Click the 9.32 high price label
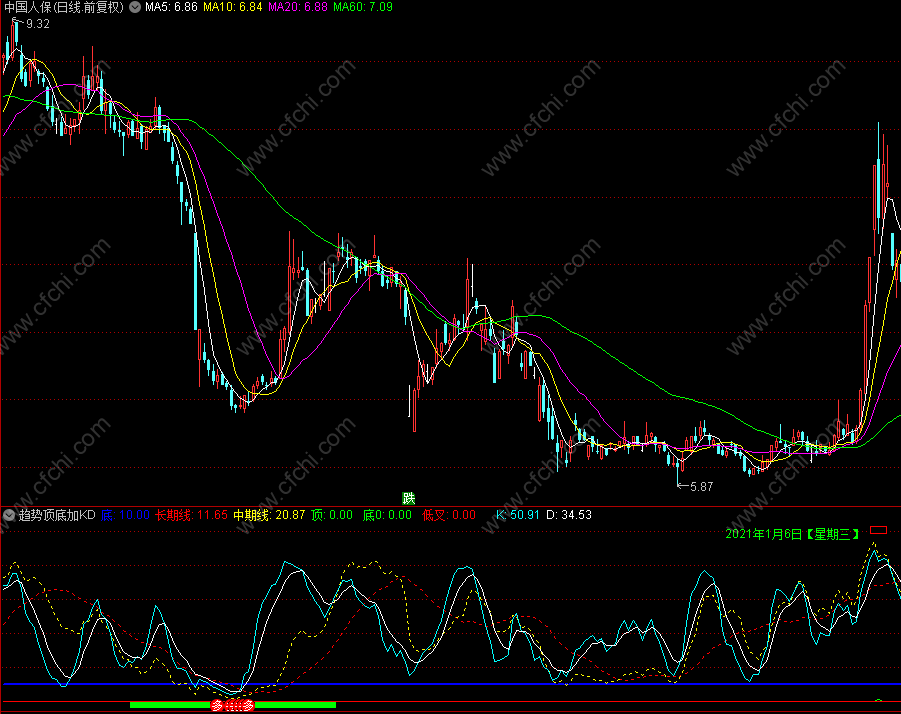 [x=38, y=24]
